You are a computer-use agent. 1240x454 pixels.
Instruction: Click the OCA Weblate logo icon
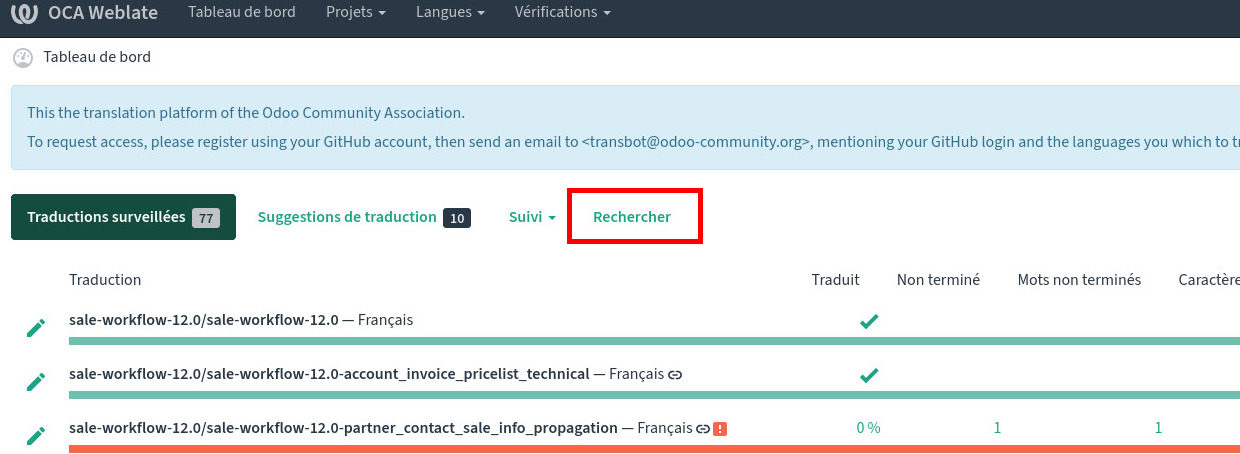24,13
